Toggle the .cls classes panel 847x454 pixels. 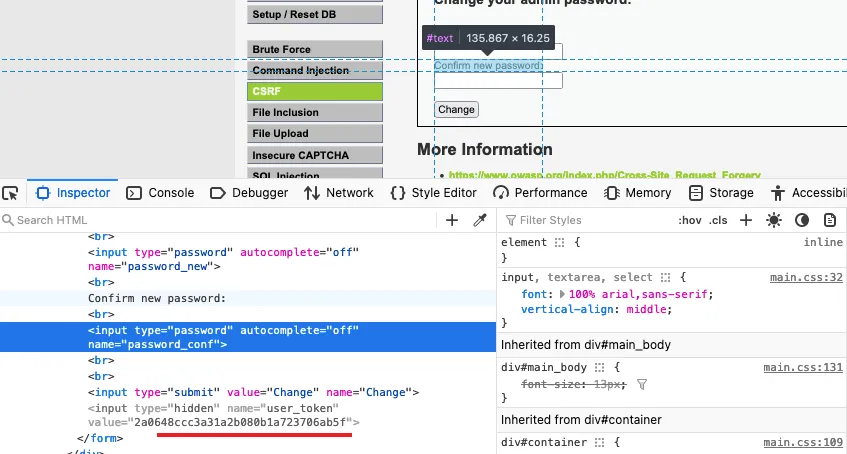tap(718, 221)
